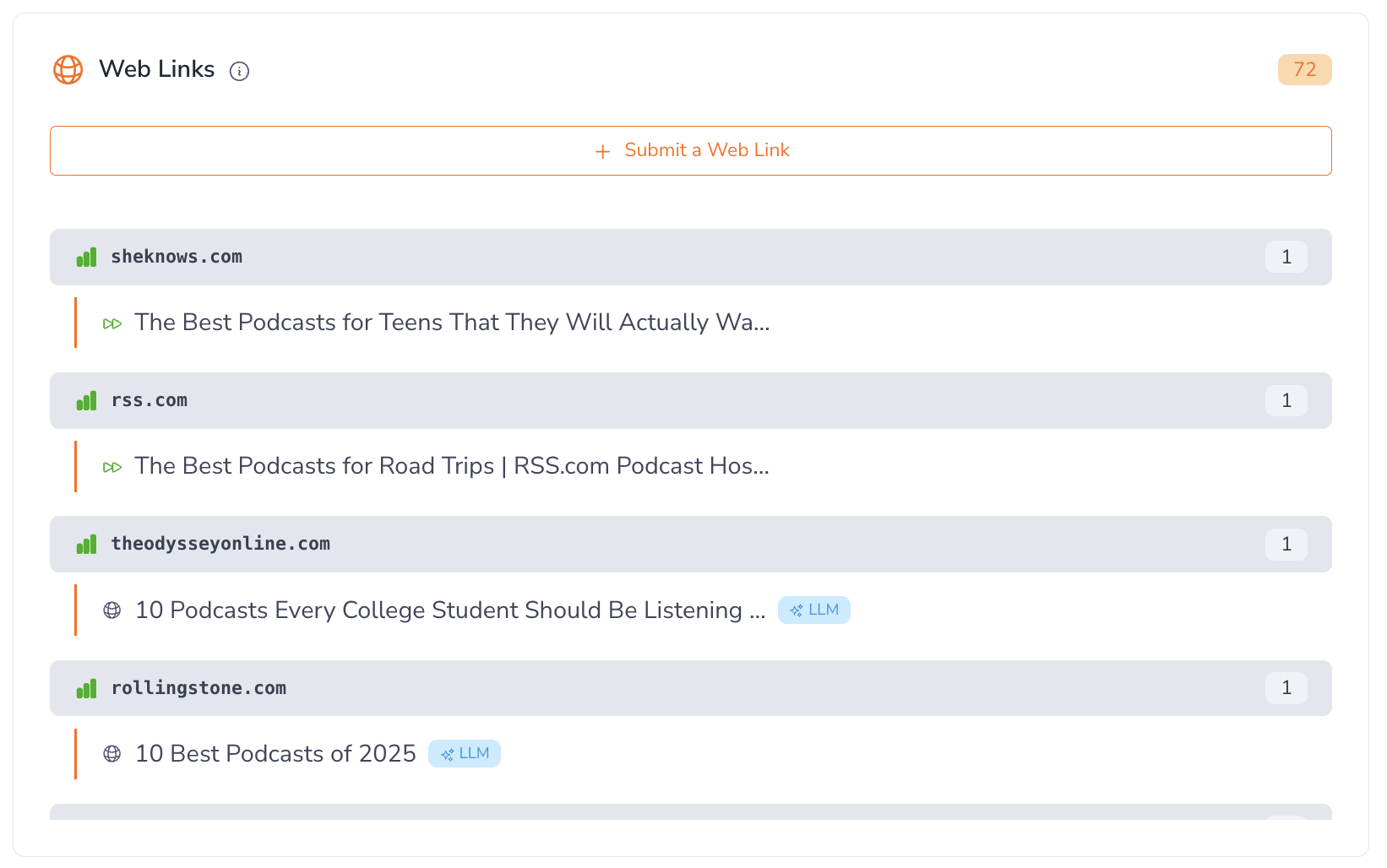
Task: Click the info icon beside Web Links
Action: point(240,72)
